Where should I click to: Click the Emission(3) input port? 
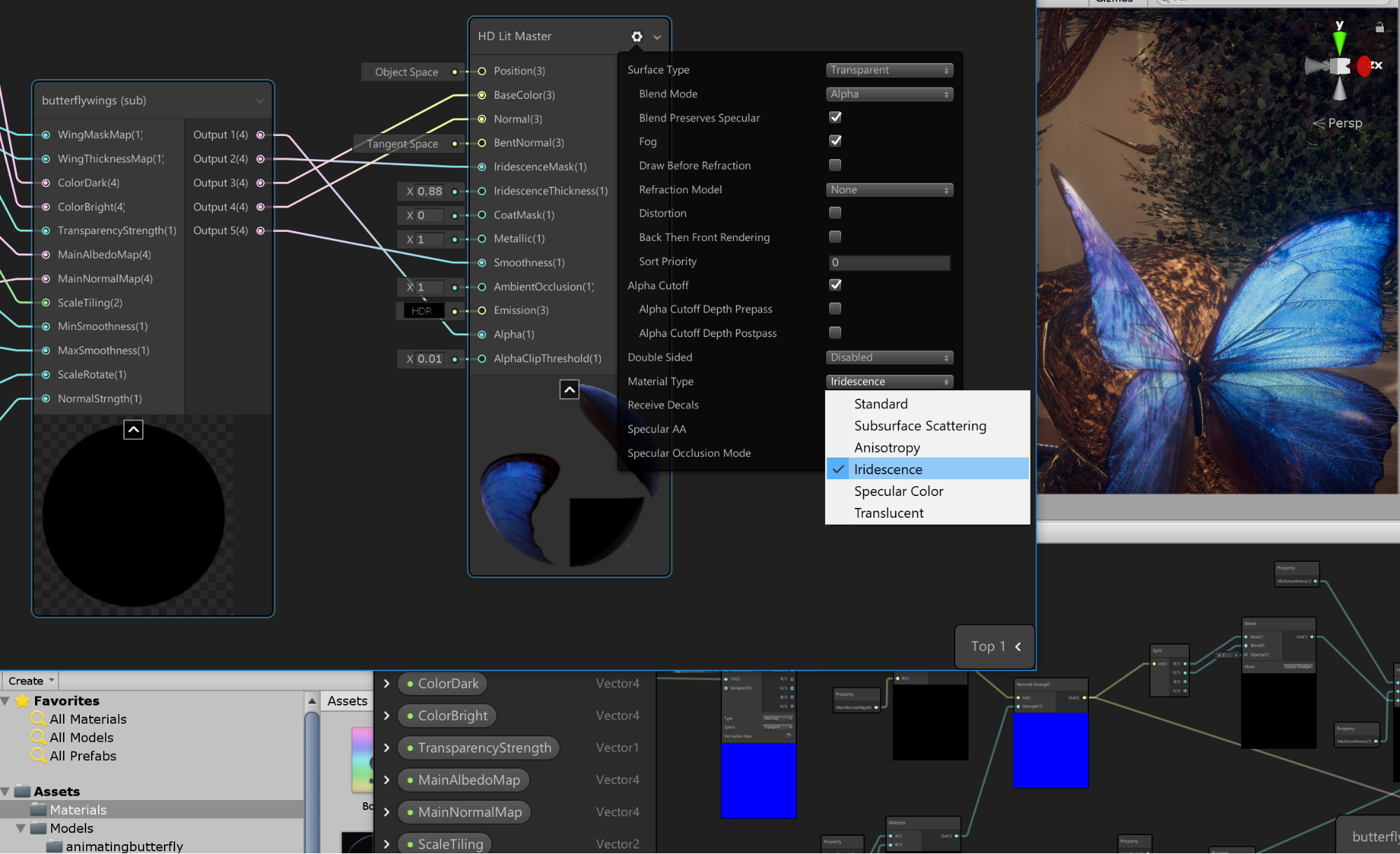point(482,310)
